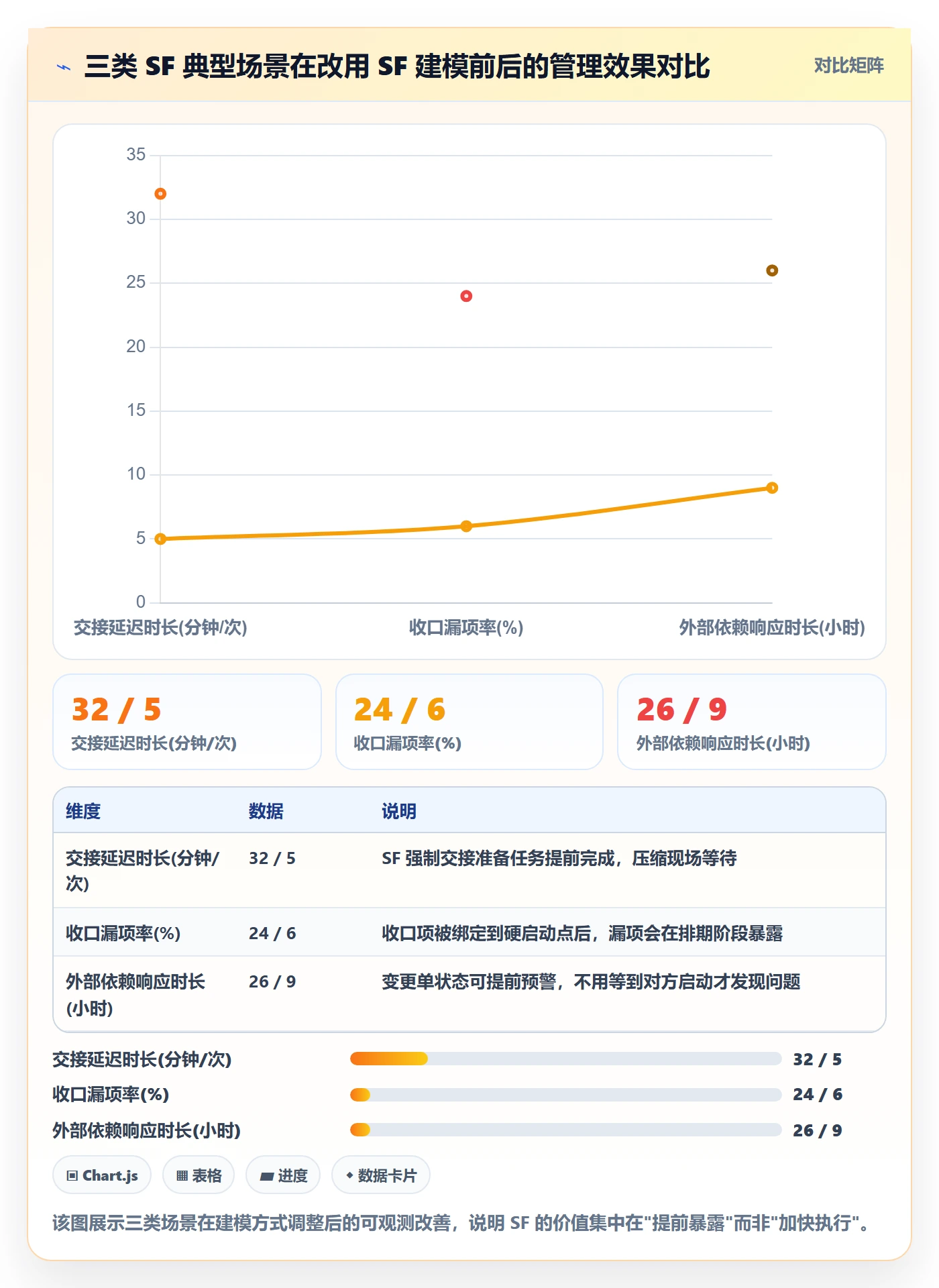Image resolution: width=939 pixels, height=1288 pixels.
Task: Click the text 'SF 强制交接准备任务提前完成，压缩现场等待'
Action: click(559, 858)
